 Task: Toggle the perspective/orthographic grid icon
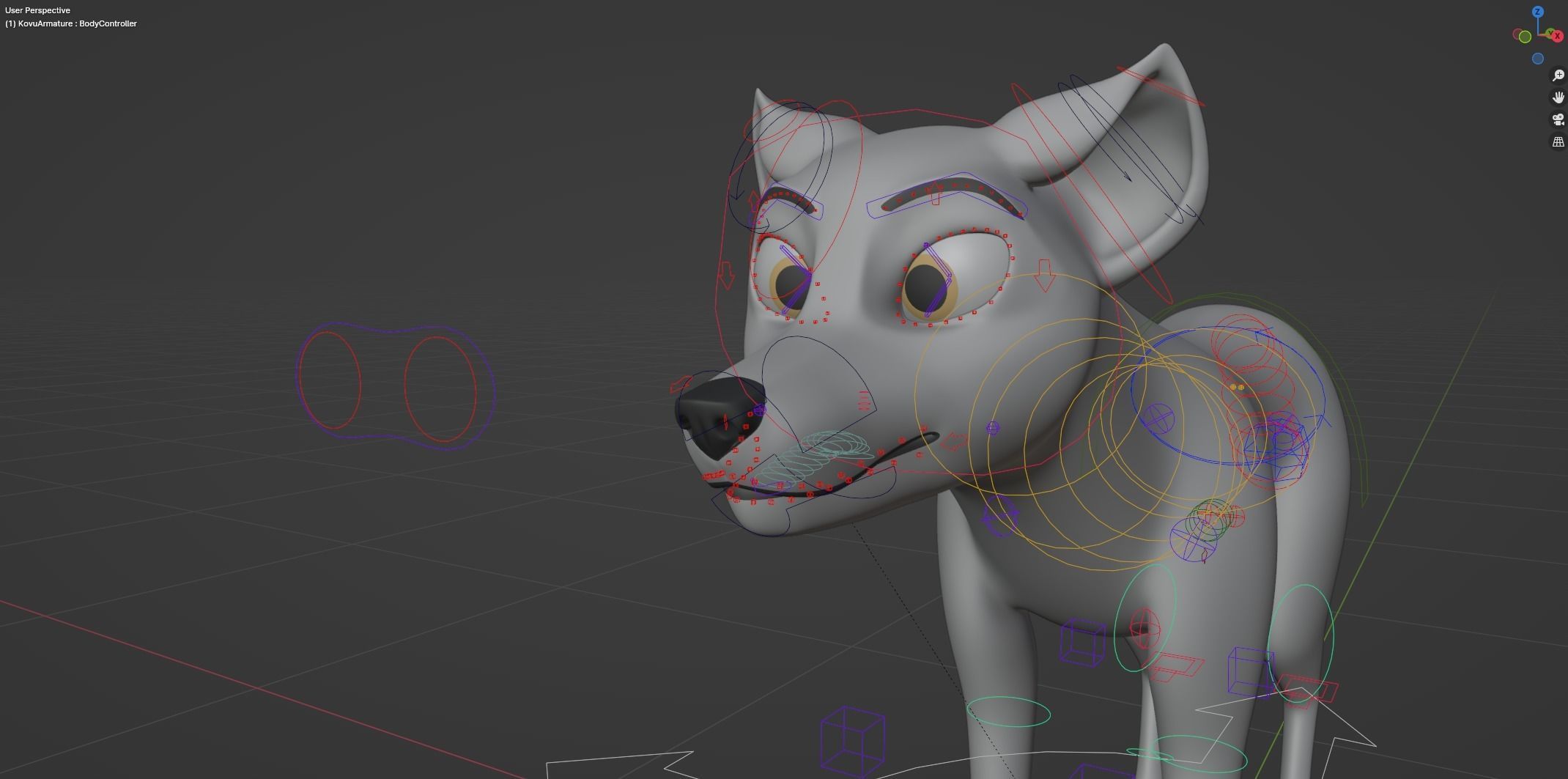tap(1558, 141)
